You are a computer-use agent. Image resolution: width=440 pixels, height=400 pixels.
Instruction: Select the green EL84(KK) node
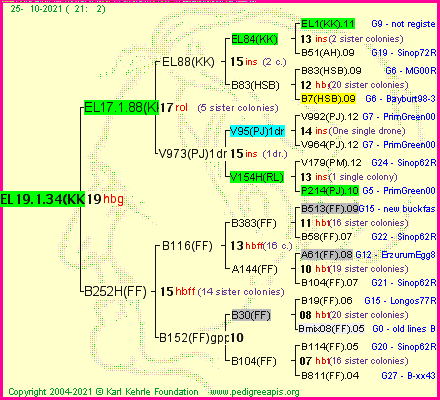pyautogui.click(x=255, y=39)
